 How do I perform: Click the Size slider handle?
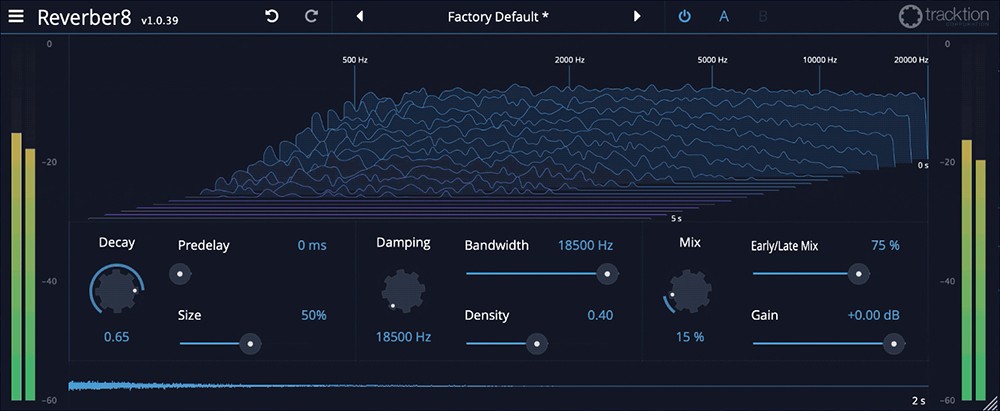coord(250,343)
